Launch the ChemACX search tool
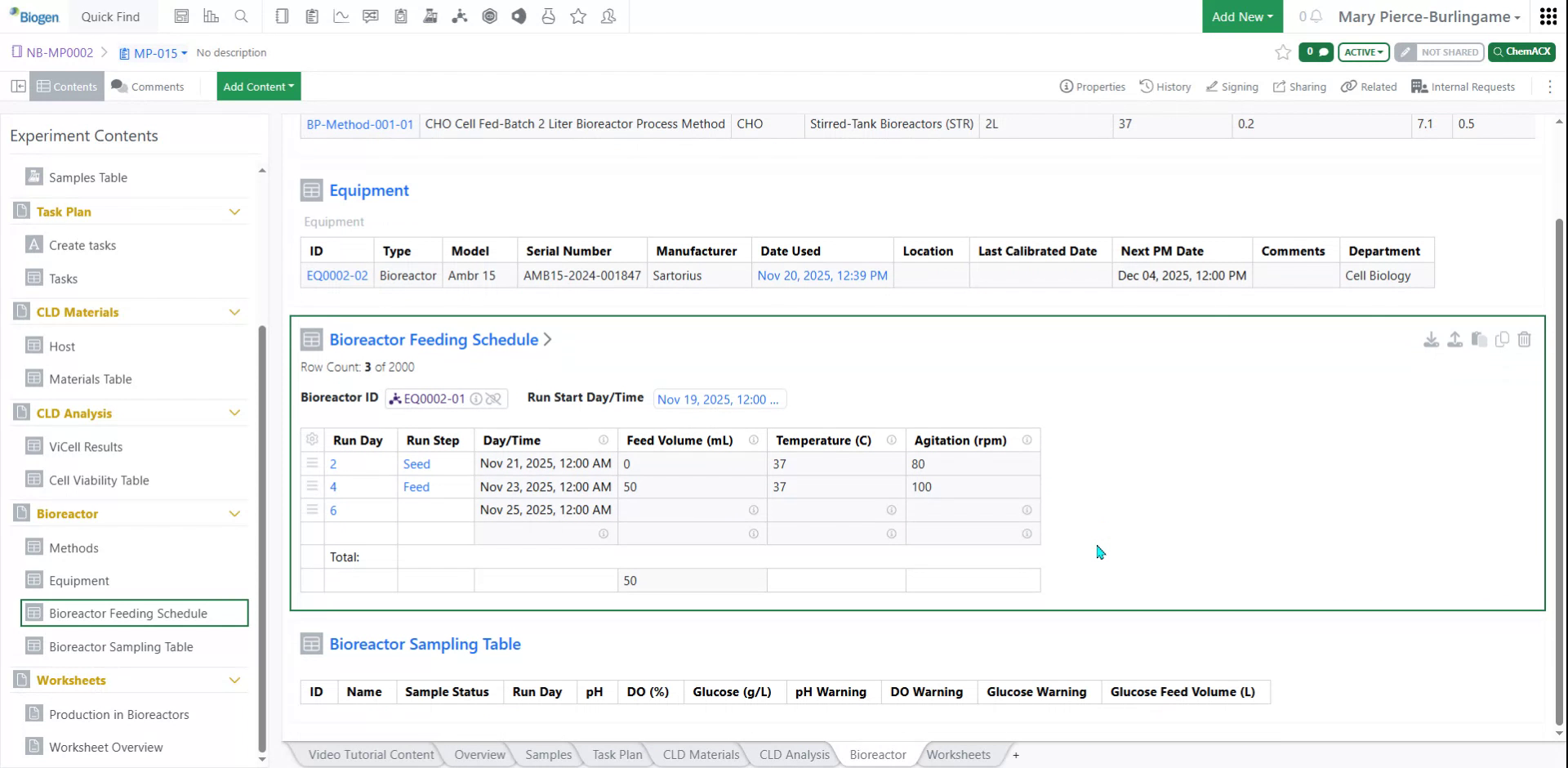 point(1521,51)
